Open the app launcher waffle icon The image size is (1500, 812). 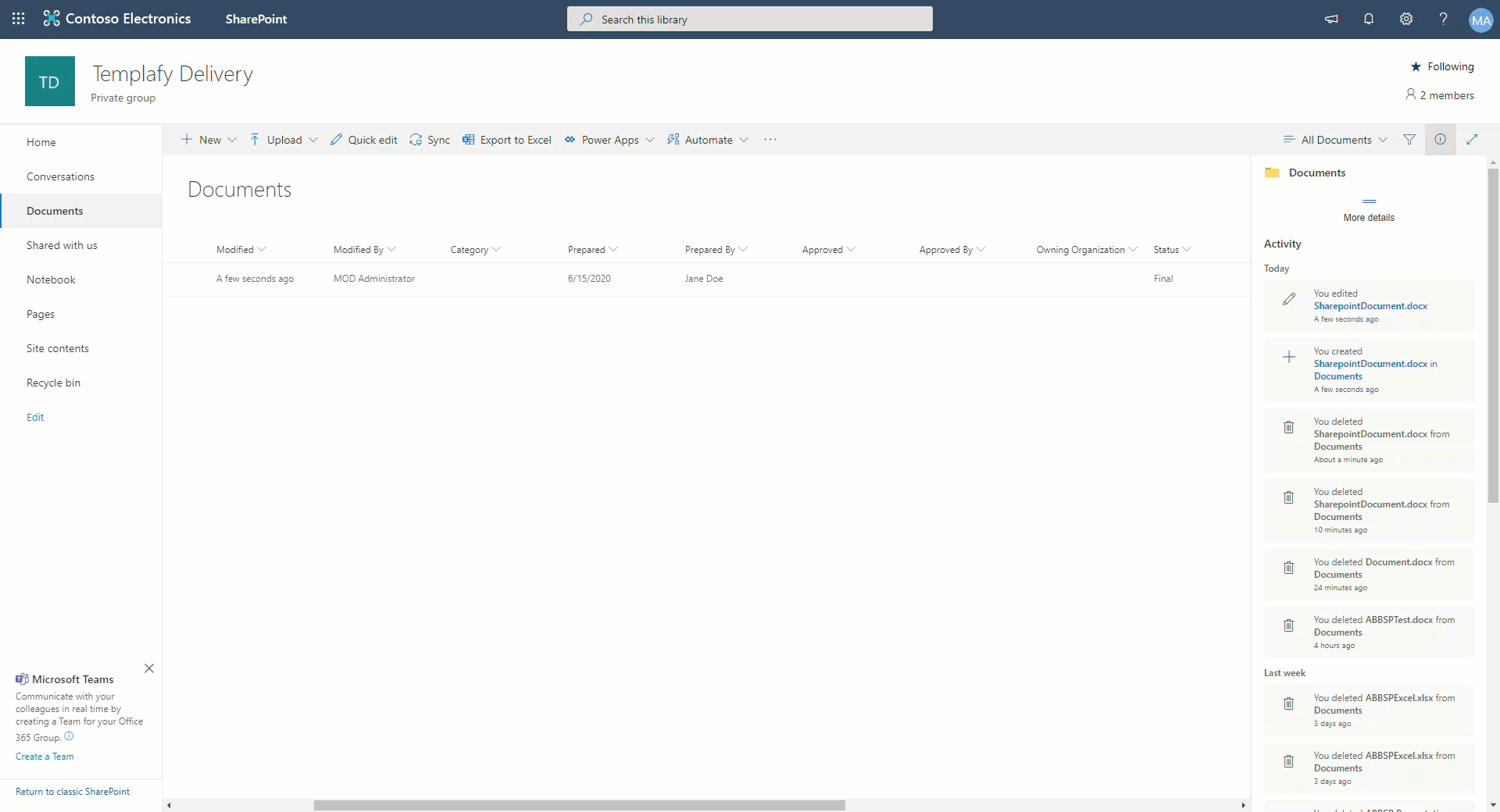(x=19, y=19)
